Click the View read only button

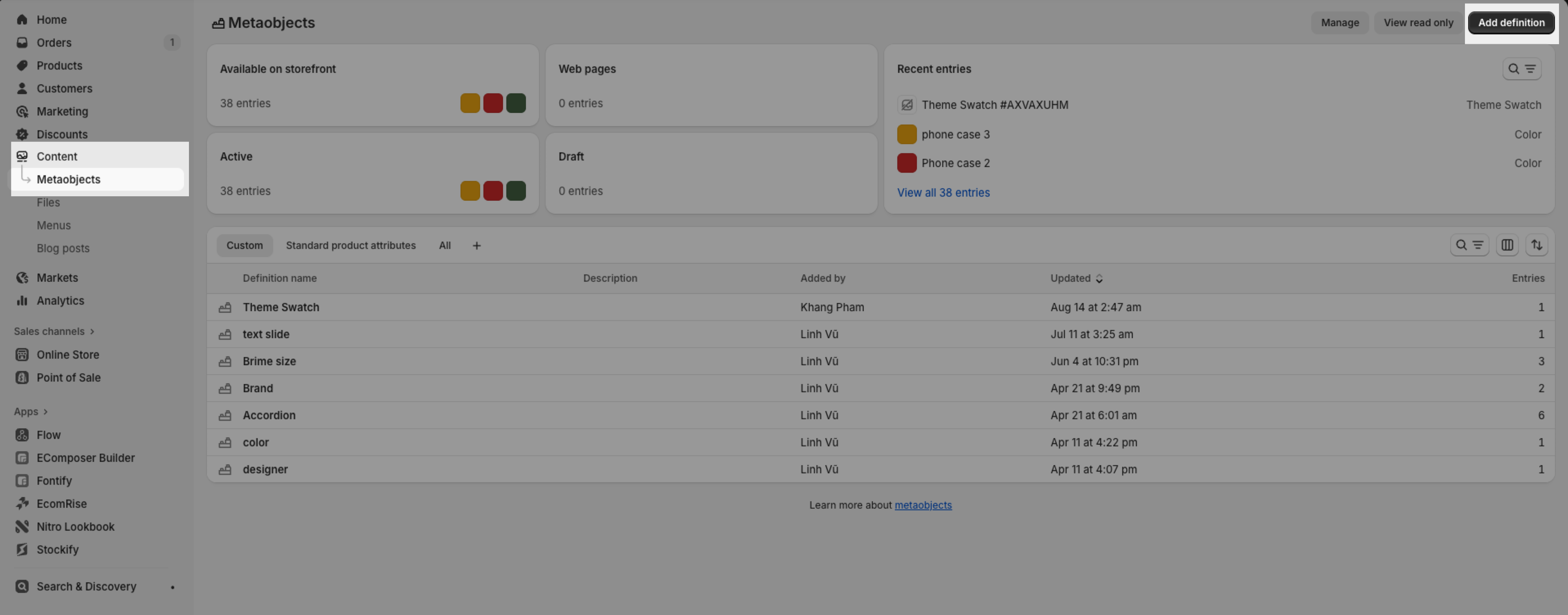coord(1417,22)
